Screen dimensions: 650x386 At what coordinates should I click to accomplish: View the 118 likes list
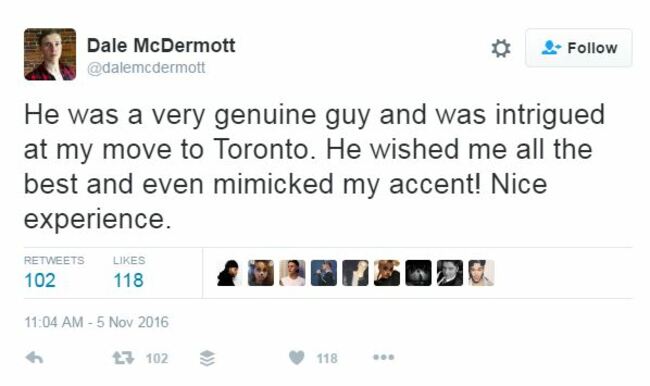click(x=129, y=280)
